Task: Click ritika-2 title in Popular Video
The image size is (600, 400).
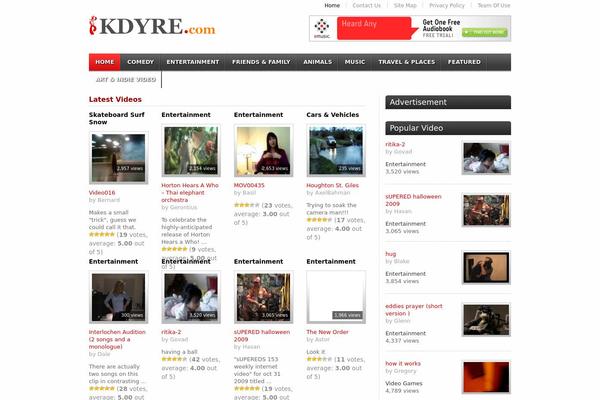Action: pyautogui.click(x=395, y=144)
